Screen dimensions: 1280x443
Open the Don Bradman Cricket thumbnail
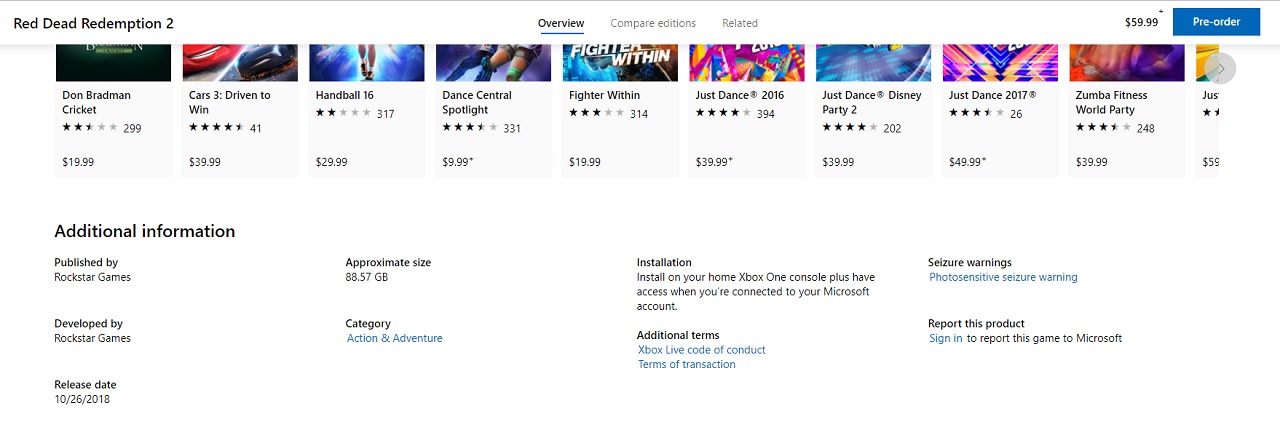[x=113, y=63]
